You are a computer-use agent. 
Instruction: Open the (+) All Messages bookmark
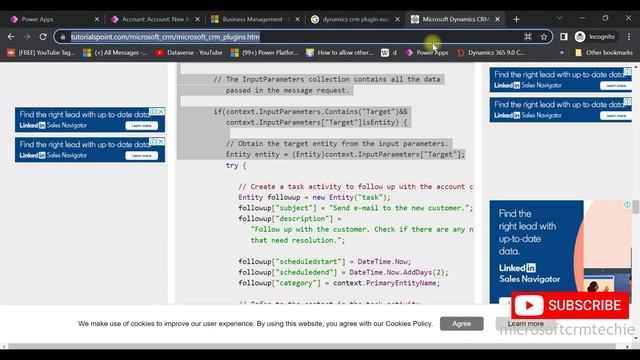(116, 53)
